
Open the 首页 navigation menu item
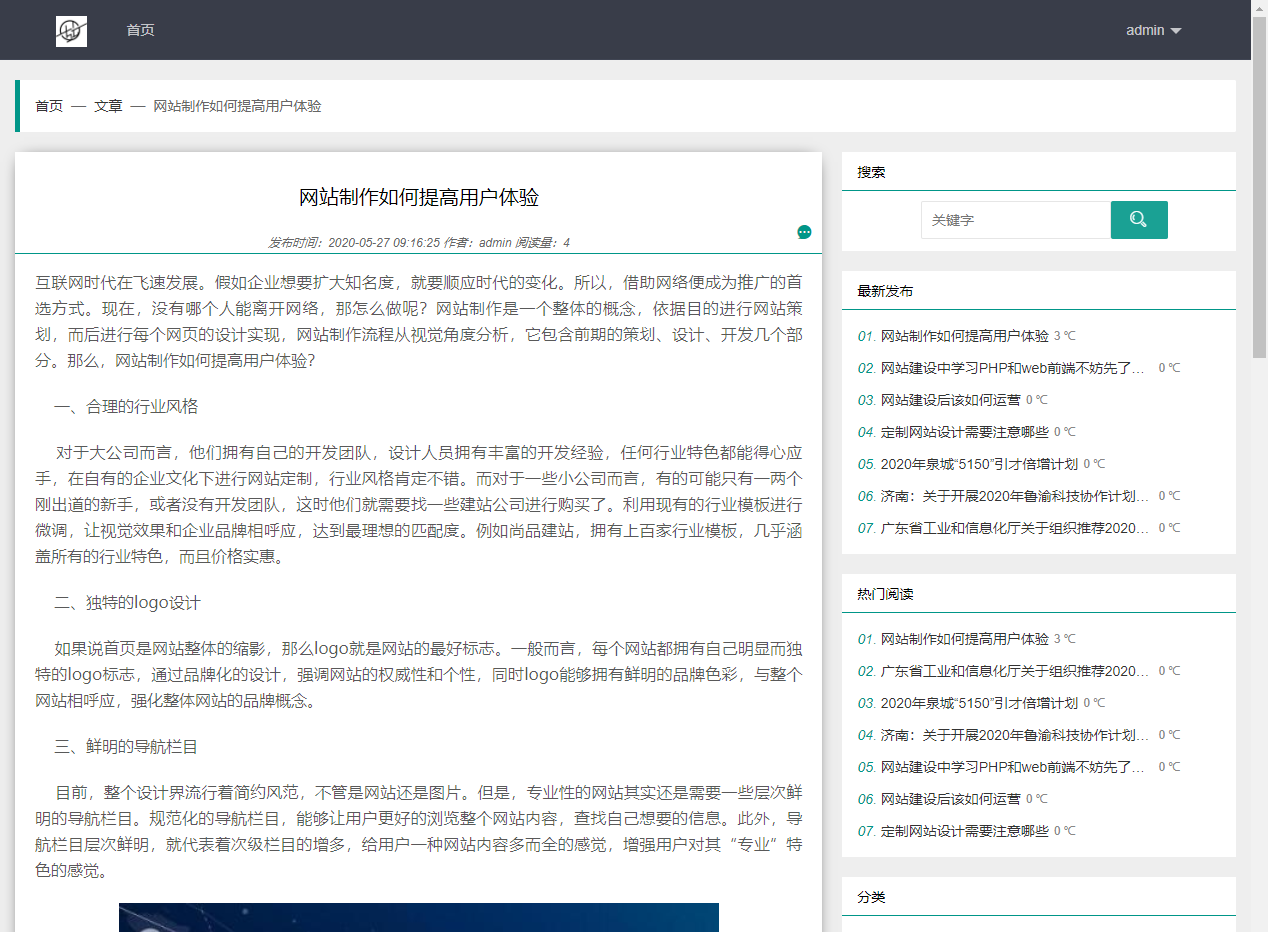pos(140,30)
